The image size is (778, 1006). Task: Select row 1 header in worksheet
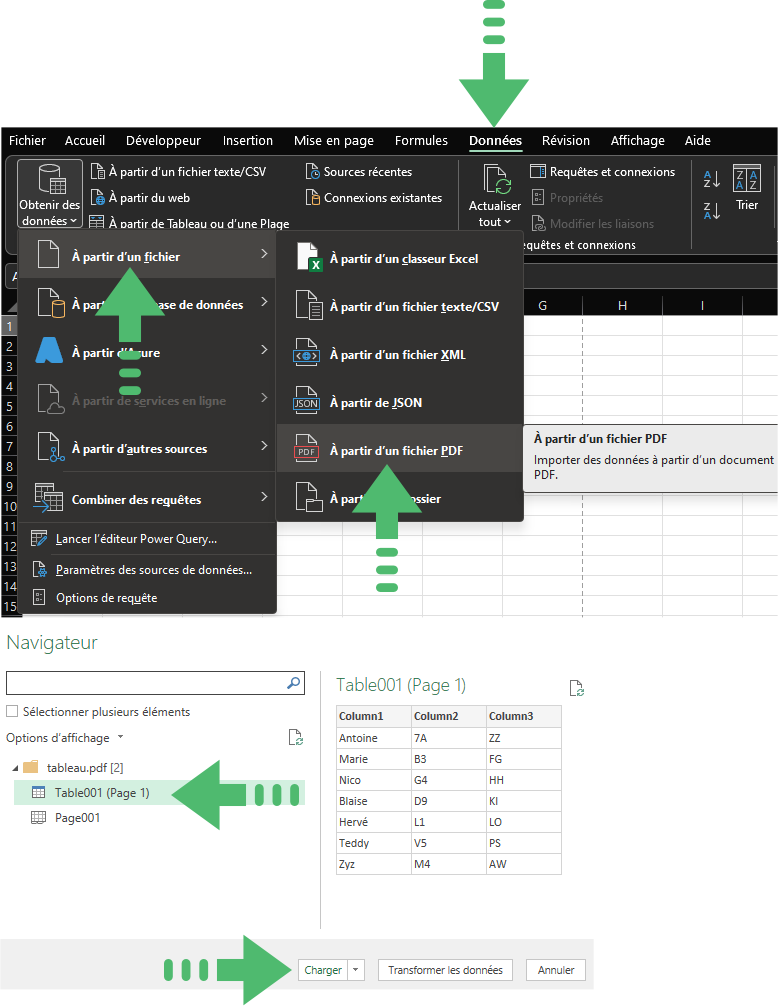(x=10, y=326)
